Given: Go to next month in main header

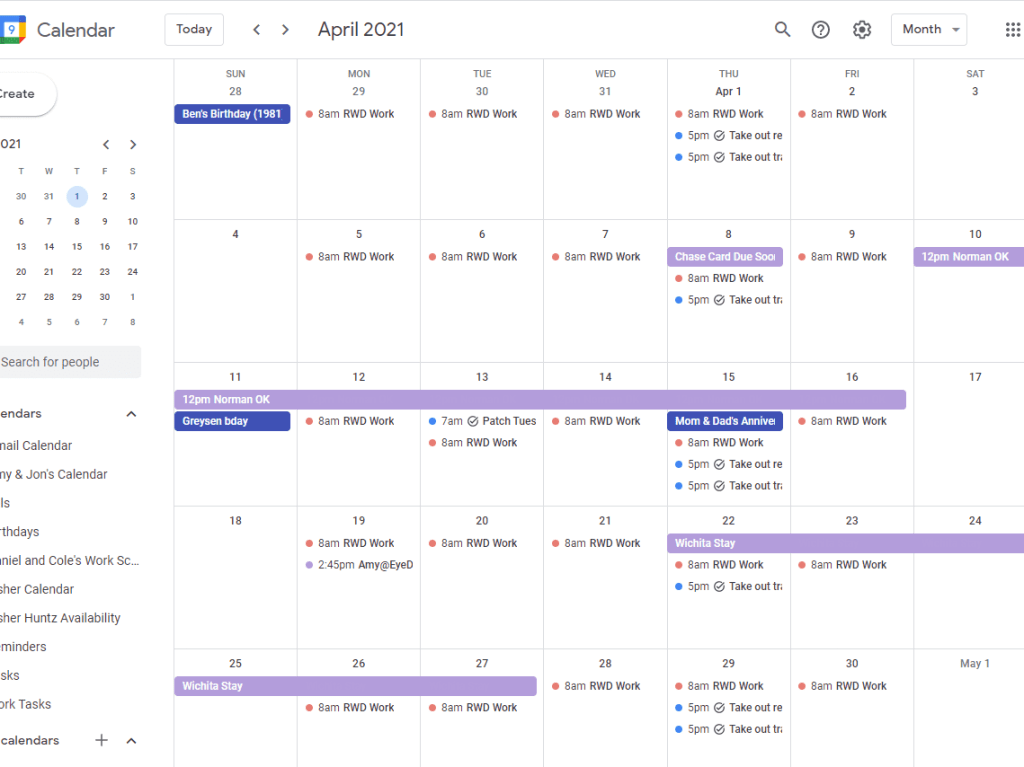Looking at the screenshot, I should point(285,30).
